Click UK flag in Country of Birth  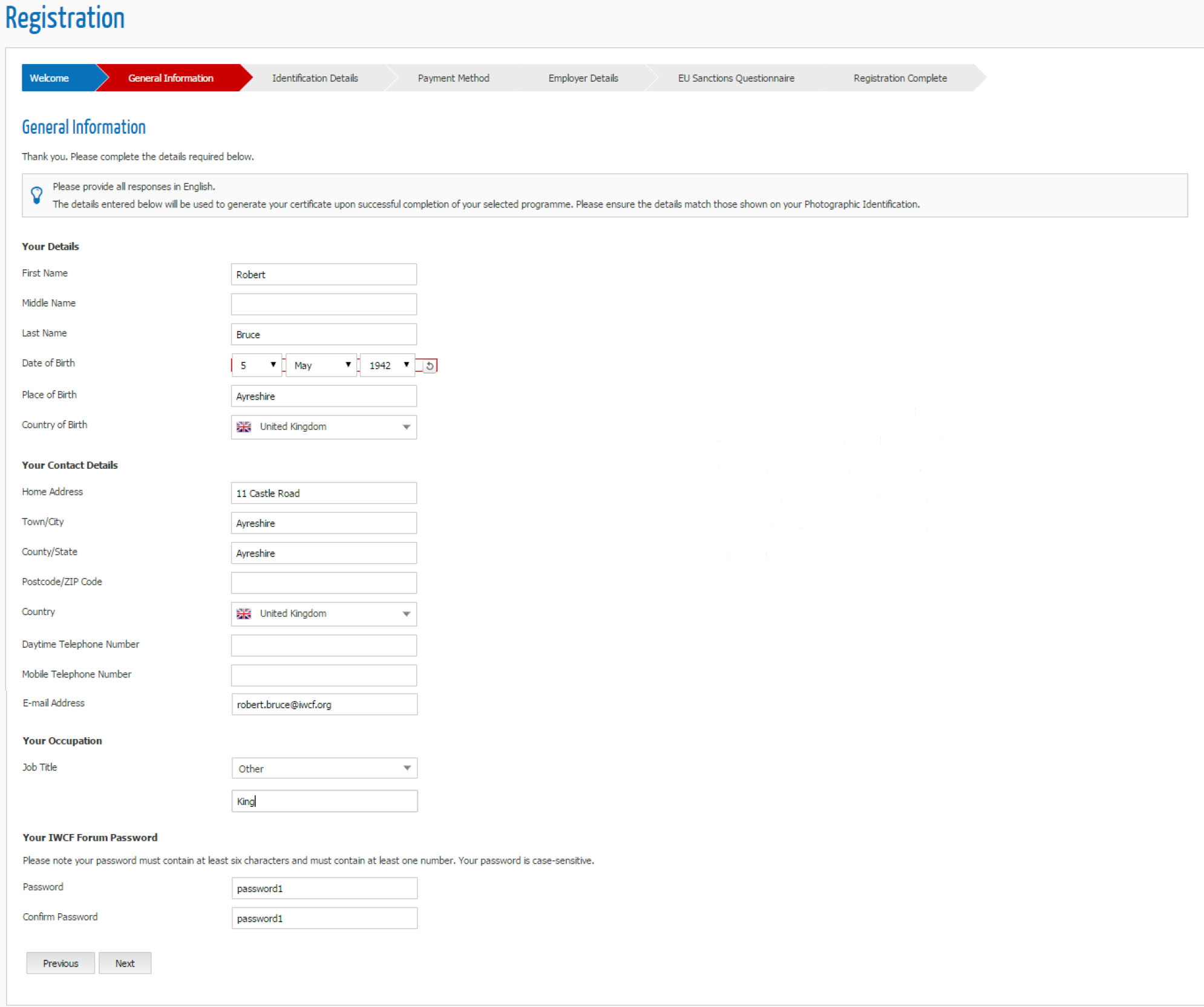pyautogui.click(x=244, y=427)
